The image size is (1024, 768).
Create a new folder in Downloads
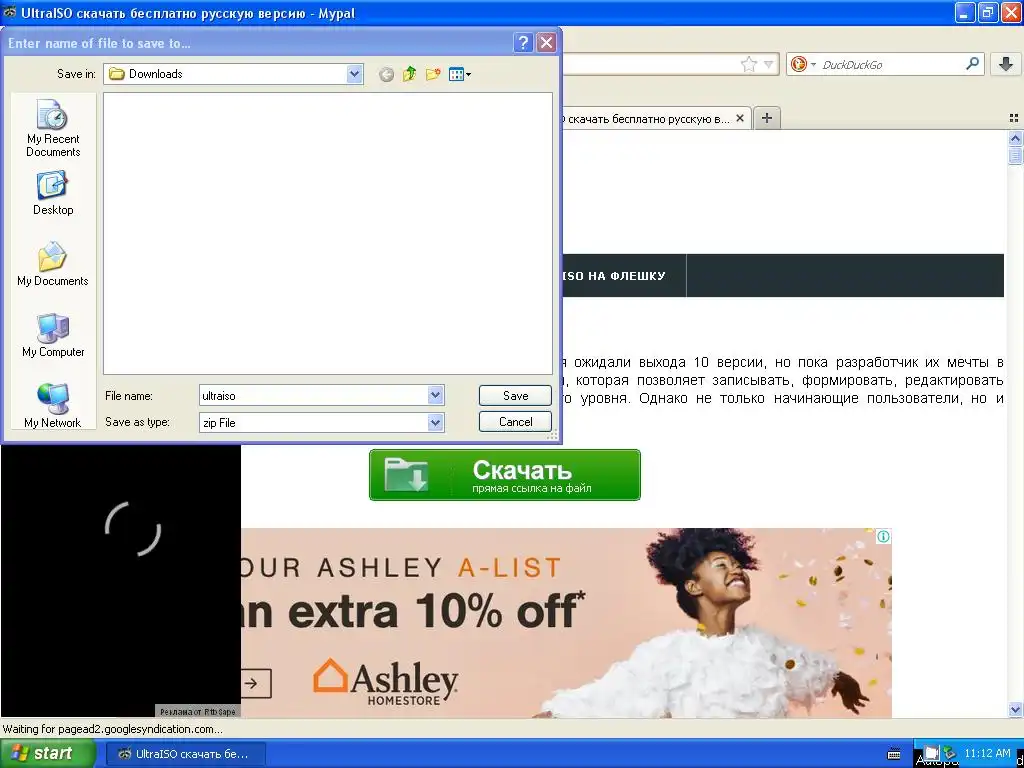(x=433, y=74)
